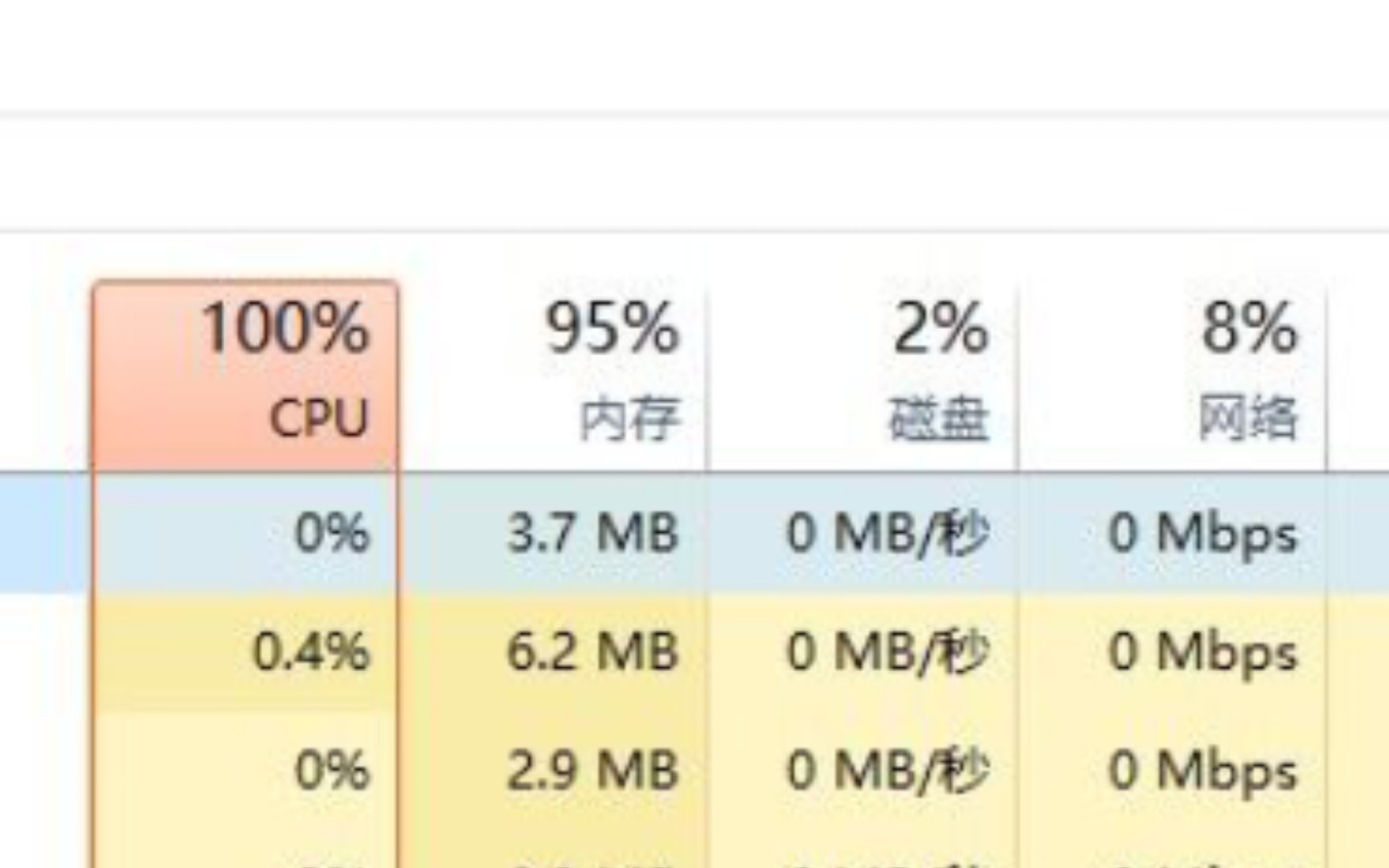This screenshot has height=868, width=1389.
Task: Click the 0 MB/秒 disk cell in the highlighted row
Action: (887, 533)
